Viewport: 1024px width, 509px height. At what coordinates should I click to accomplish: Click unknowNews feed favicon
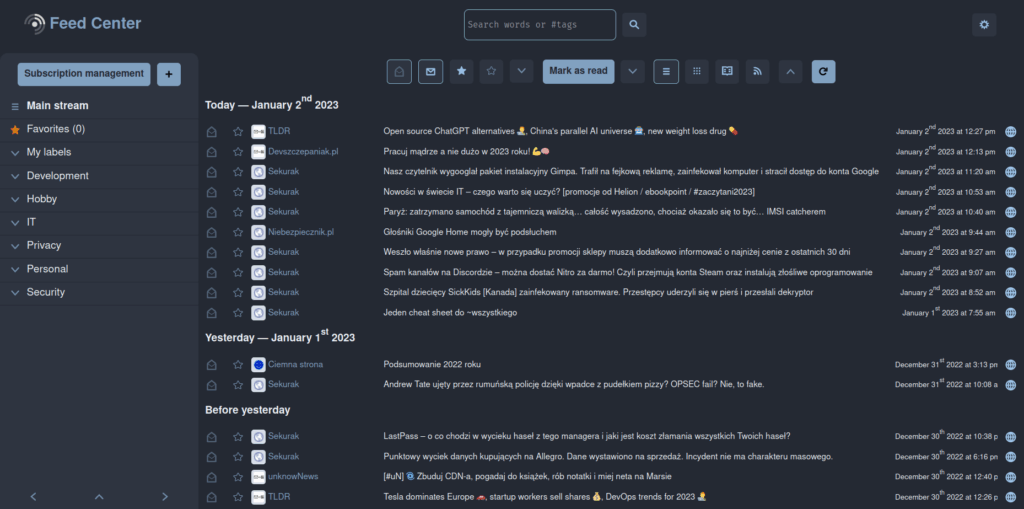(258, 476)
